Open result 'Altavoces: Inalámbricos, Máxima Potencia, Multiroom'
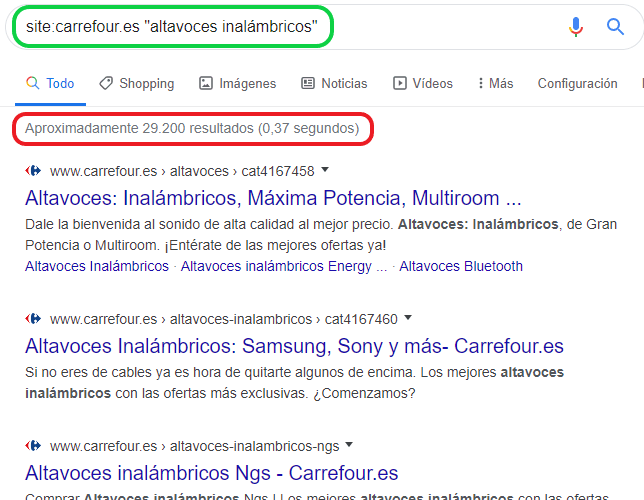The height and width of the screenshot is (500, 644). (x=273, y=198)
